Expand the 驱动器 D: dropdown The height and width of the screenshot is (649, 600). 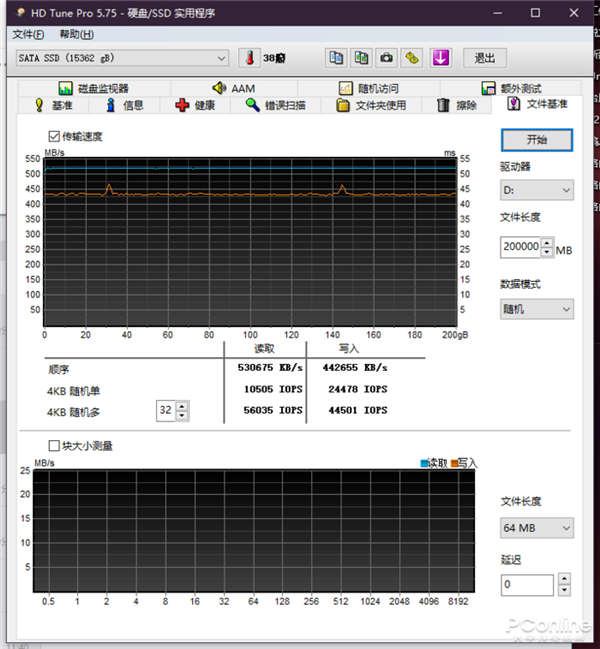pos(536,190)
